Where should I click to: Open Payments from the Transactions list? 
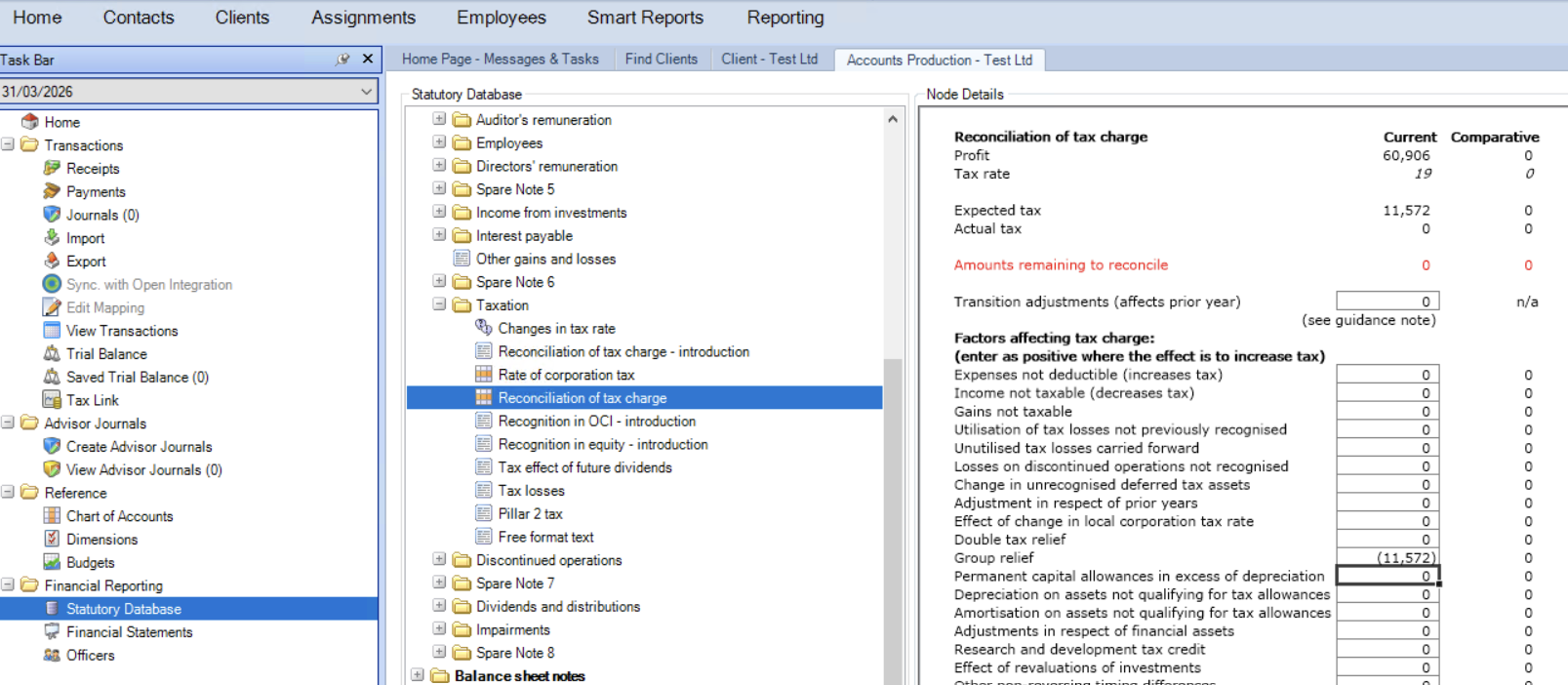(x=95, y=191)
